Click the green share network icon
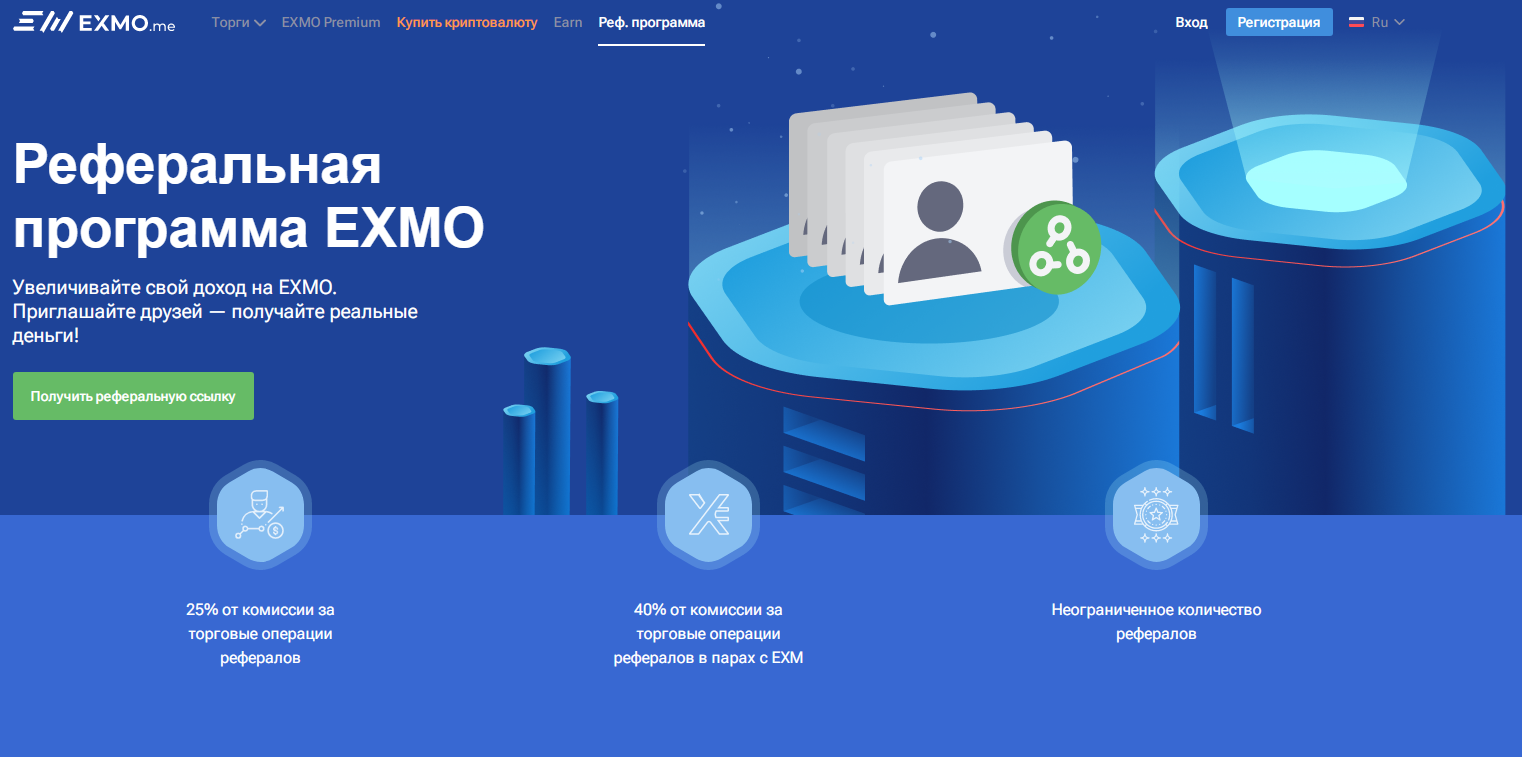This screenshot has height=757, width=1522. pyautogui.click(x=1056, y=250)
